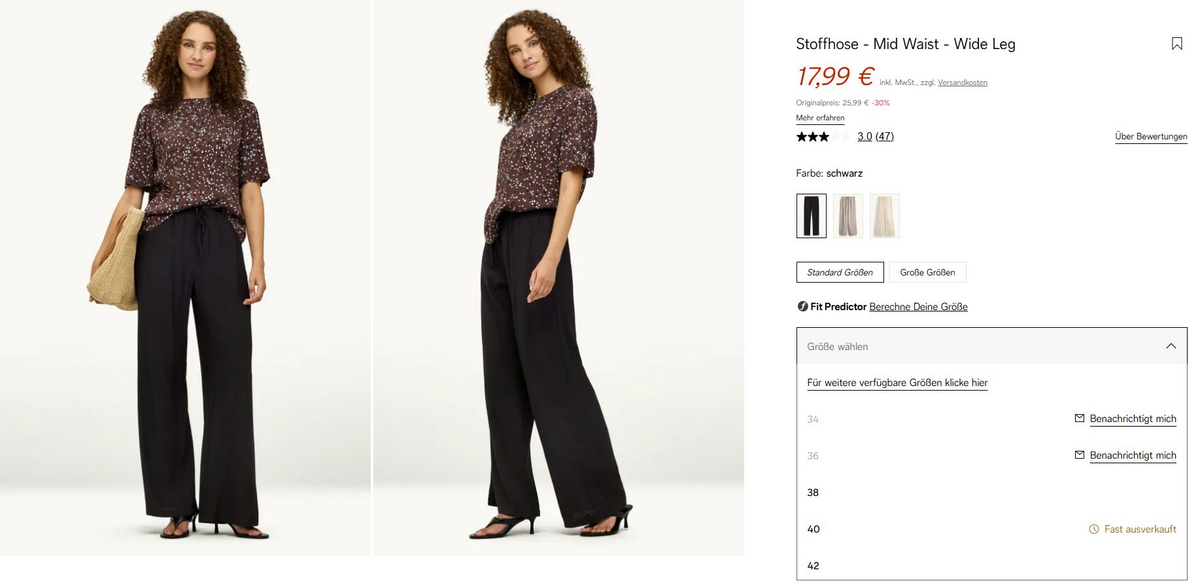Collapse the Größe wählen dropdown chevron
Image resolution: width=1200 pixels, height=583 pixels.
(x=1171, y=346)
